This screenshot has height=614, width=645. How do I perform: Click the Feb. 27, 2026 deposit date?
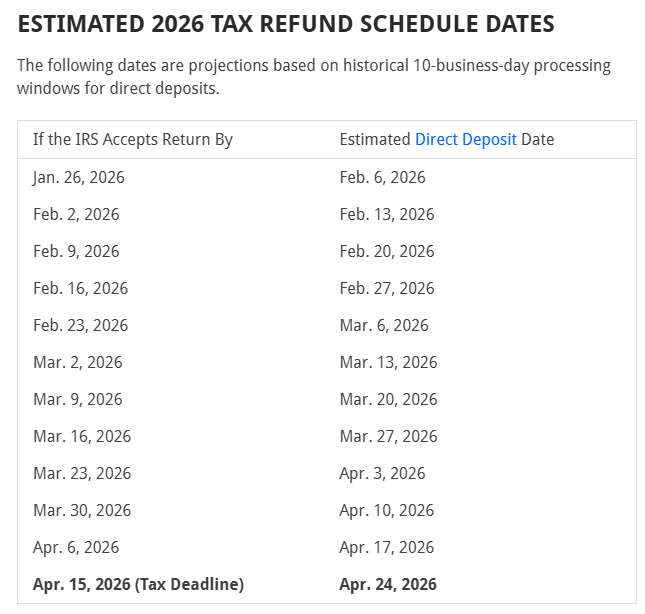coord(387,288)
